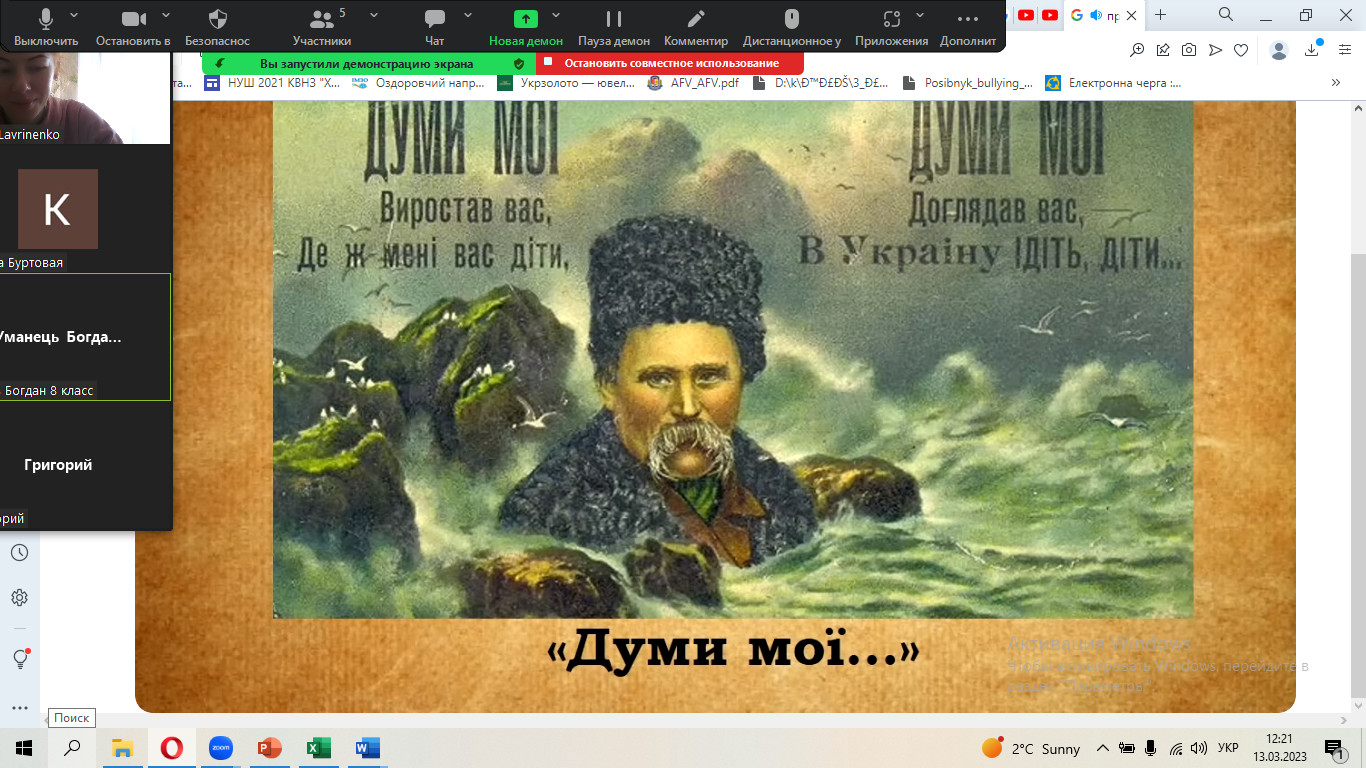Viewport: 1366px width, 768px height.
Task: Expand arrow next to Приложения
Action: pos(919,16)
